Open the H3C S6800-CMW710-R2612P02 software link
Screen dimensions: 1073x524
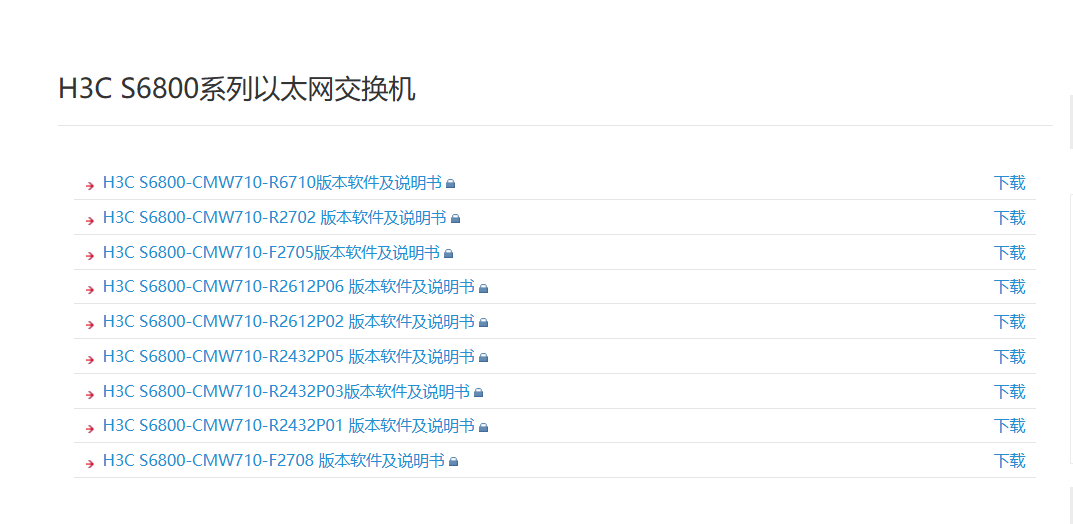pos(289,322)
